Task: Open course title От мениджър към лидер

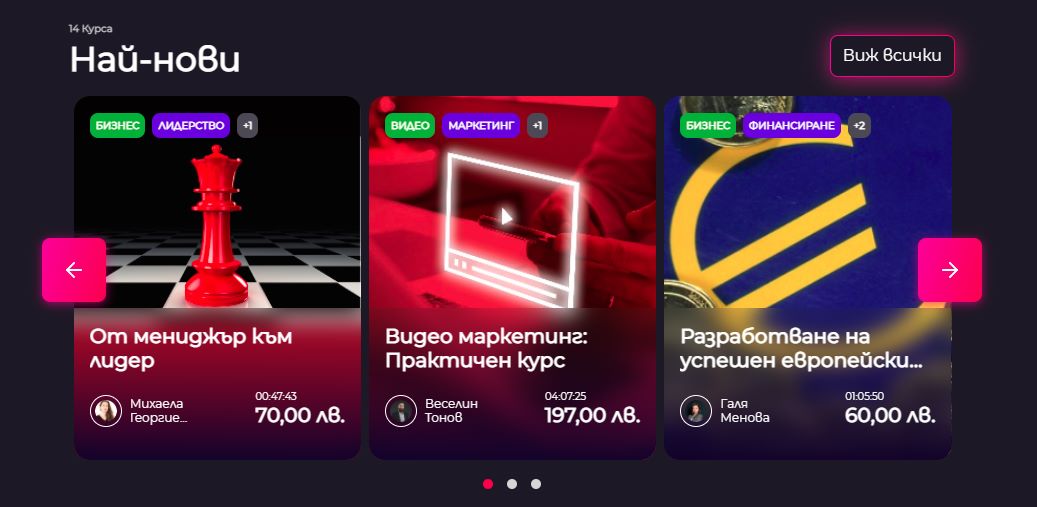Action: pyautogui.click(x=190, y=348)
